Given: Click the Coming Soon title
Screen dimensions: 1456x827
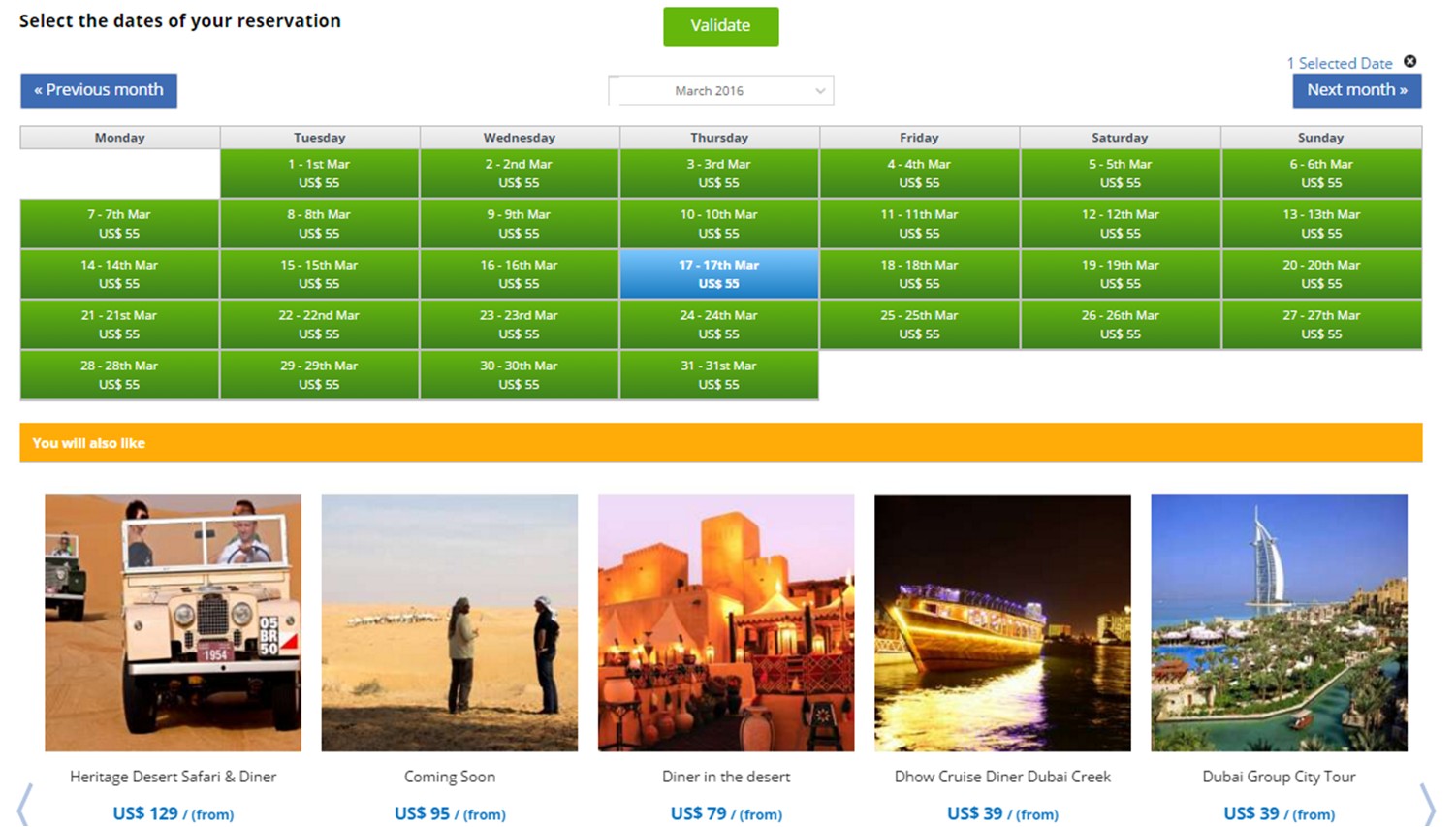Looking at the screenshot, I should 450,777.
